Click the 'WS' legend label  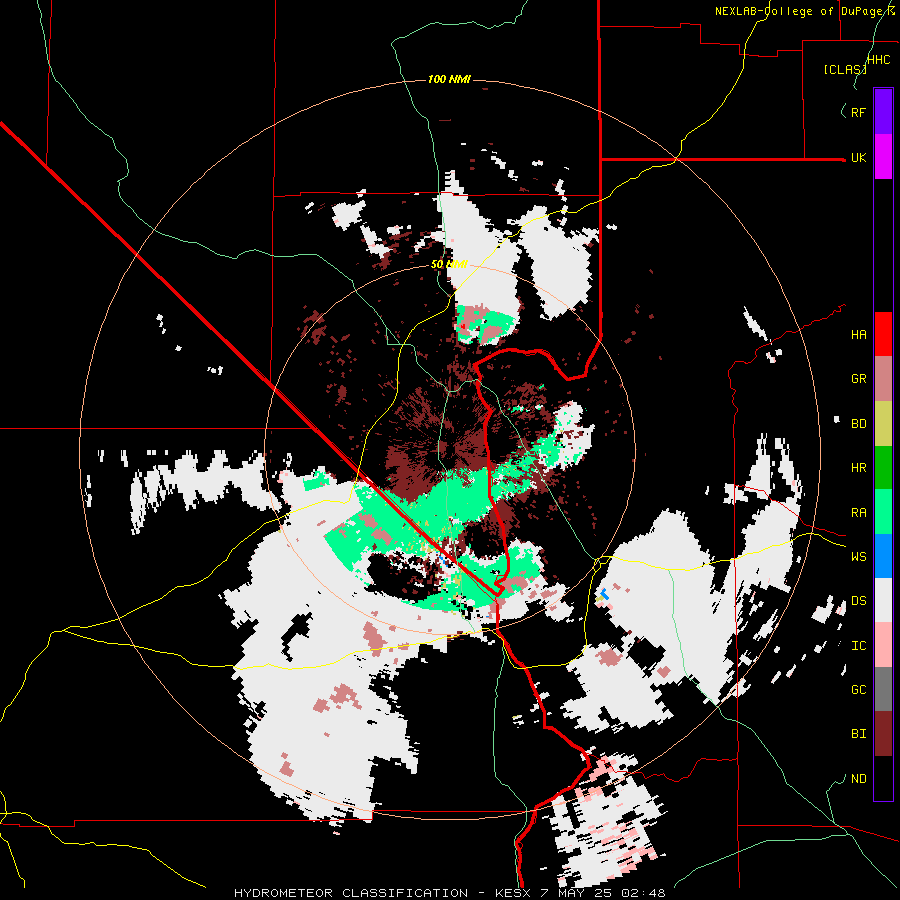[858, 557]
